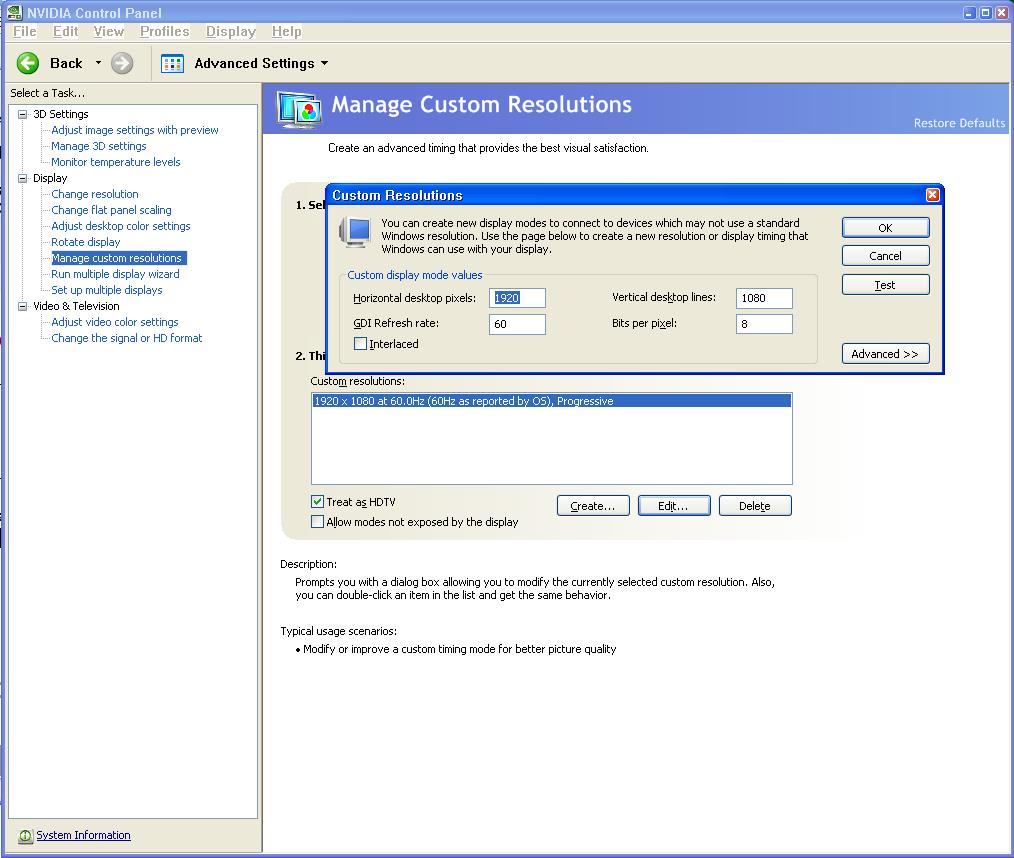Select Run multiple display wizard
This screenshot has width=1014, height=858.
pos(115,274)
